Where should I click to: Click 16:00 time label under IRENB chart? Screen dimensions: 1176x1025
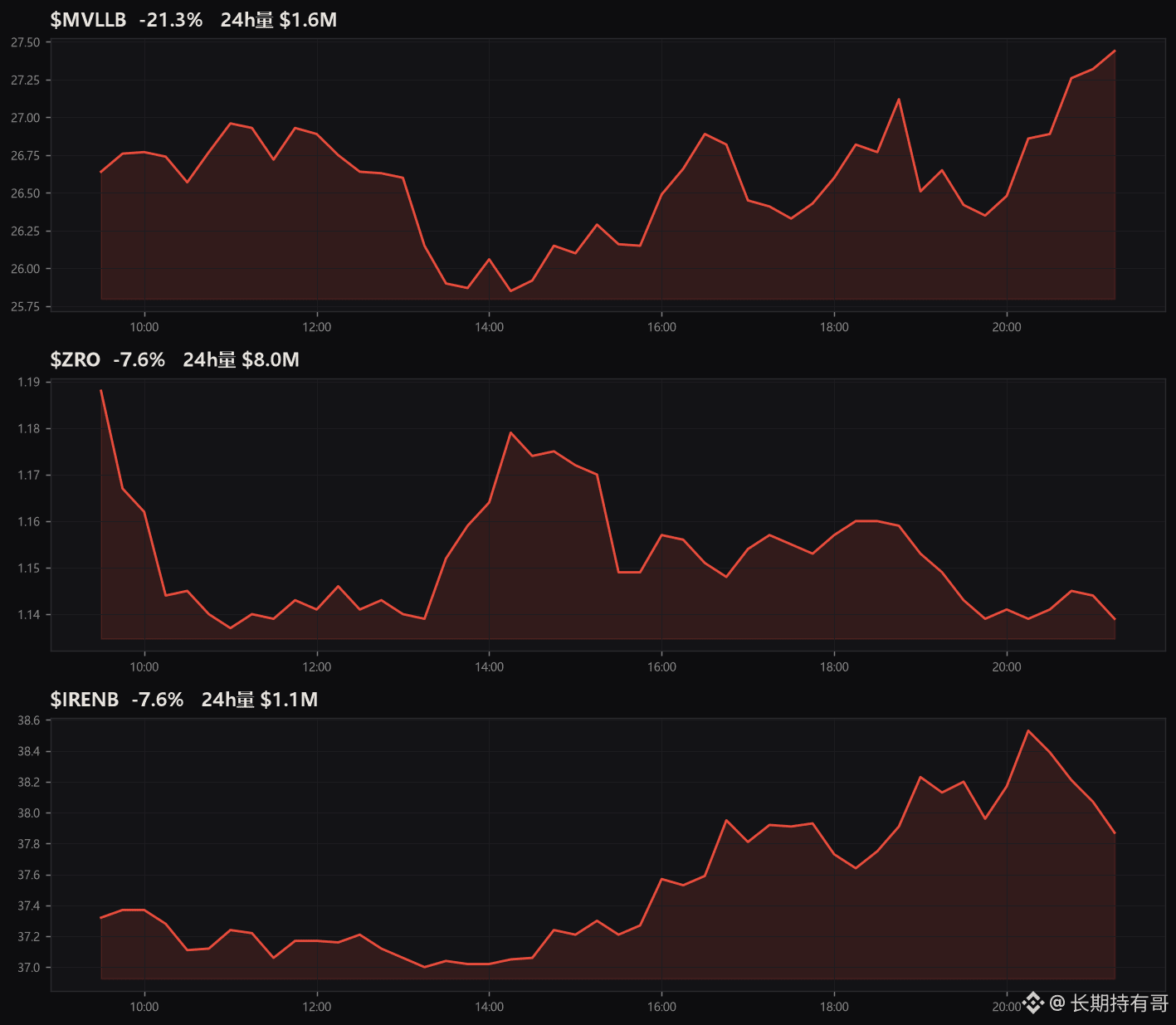click(661, 1007)
